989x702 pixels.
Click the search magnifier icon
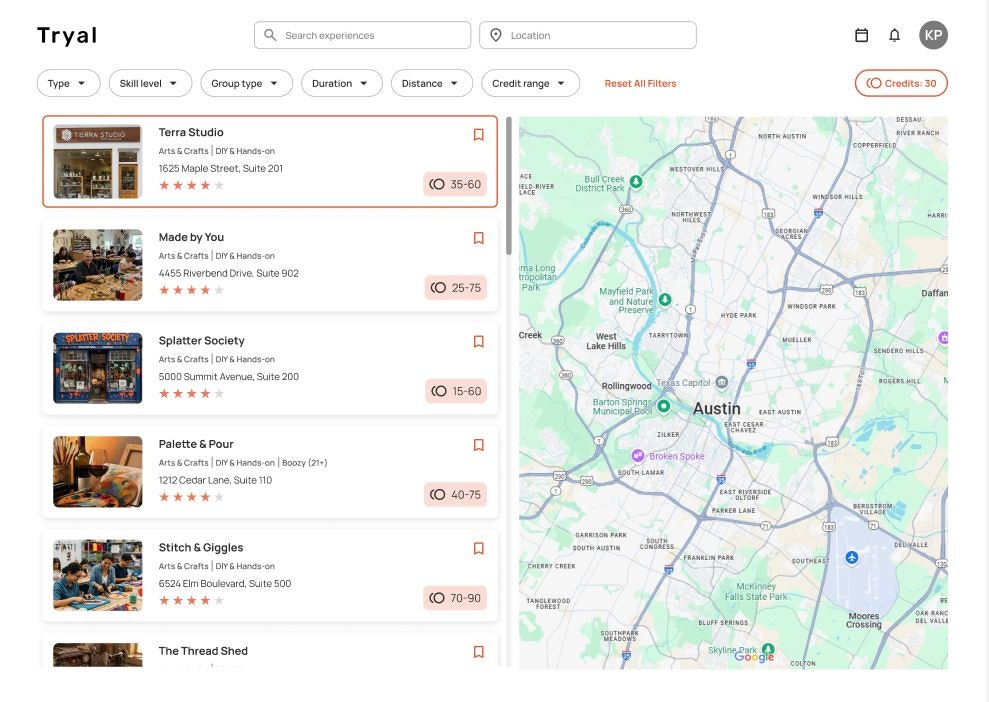[x=270, y=35]
